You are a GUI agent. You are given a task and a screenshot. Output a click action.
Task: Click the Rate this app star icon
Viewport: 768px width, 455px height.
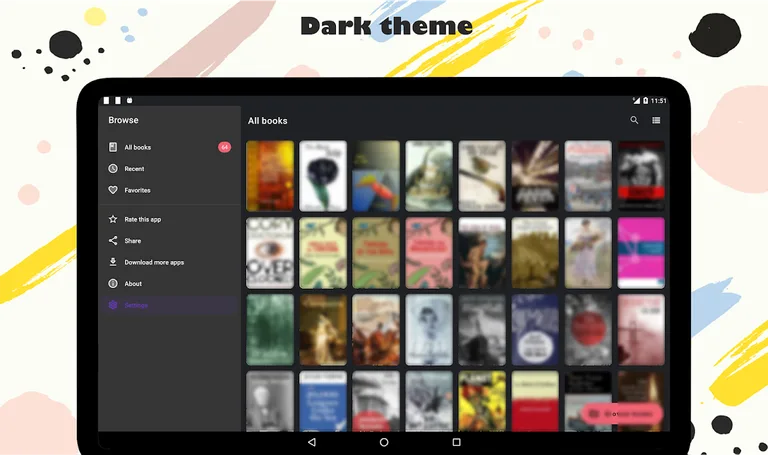coord(113,219)
